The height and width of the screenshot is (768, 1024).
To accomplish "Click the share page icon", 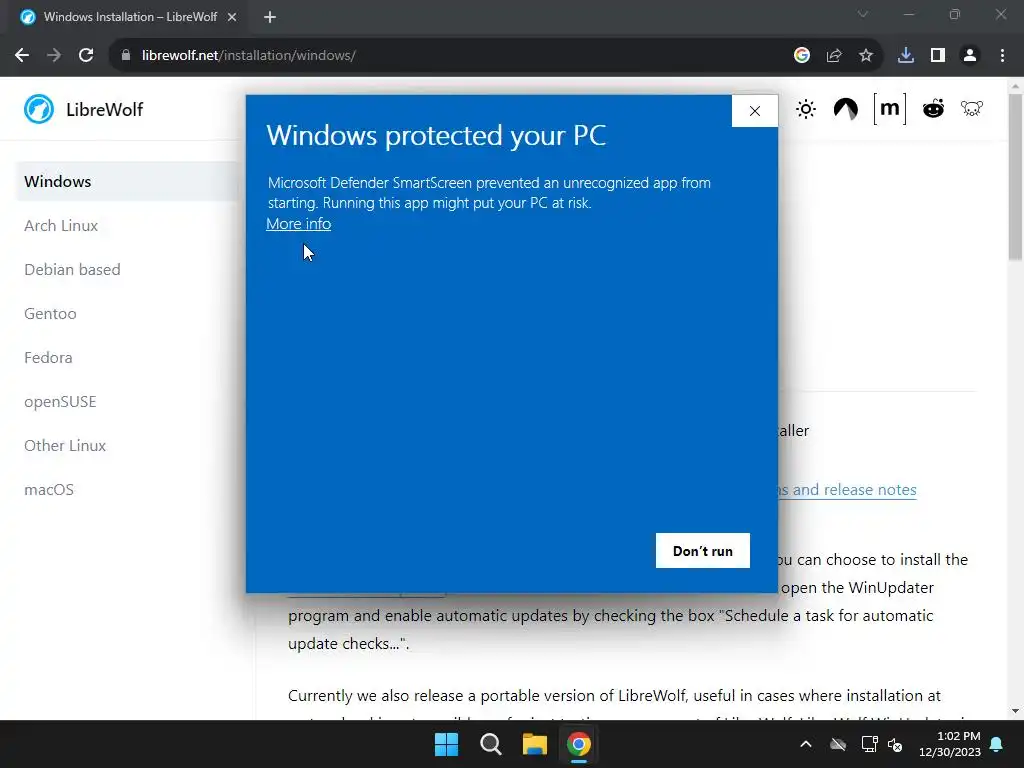I will click(x=834, y=56).
